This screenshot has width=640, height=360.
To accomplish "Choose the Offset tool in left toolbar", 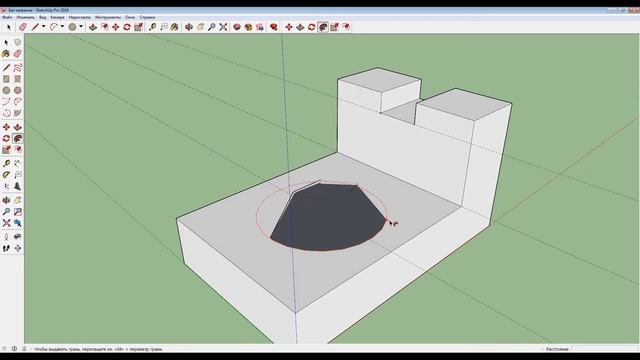I will [x=18, y=150].
